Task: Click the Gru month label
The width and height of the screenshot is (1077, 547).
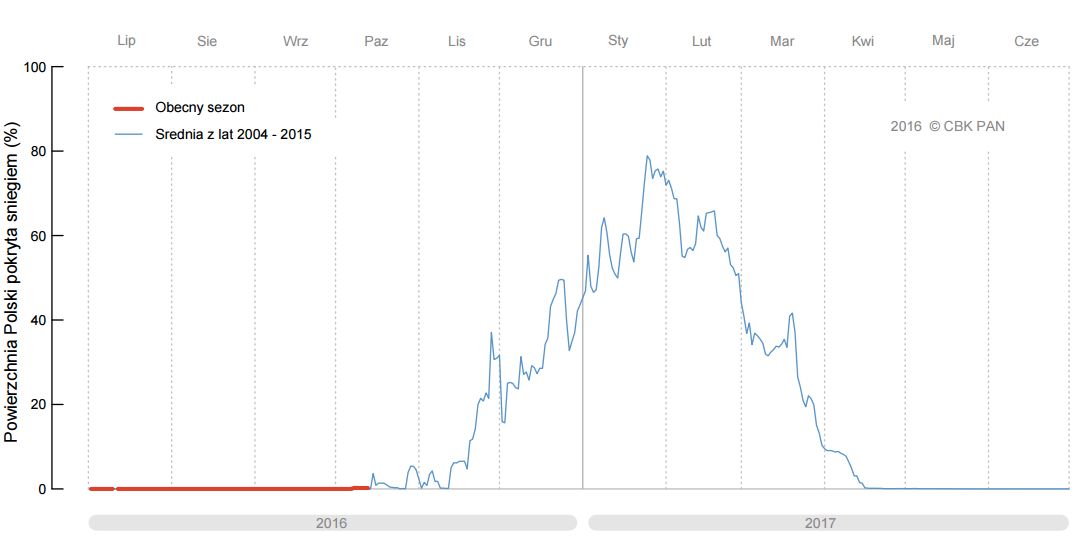Action: pos(540,41)
